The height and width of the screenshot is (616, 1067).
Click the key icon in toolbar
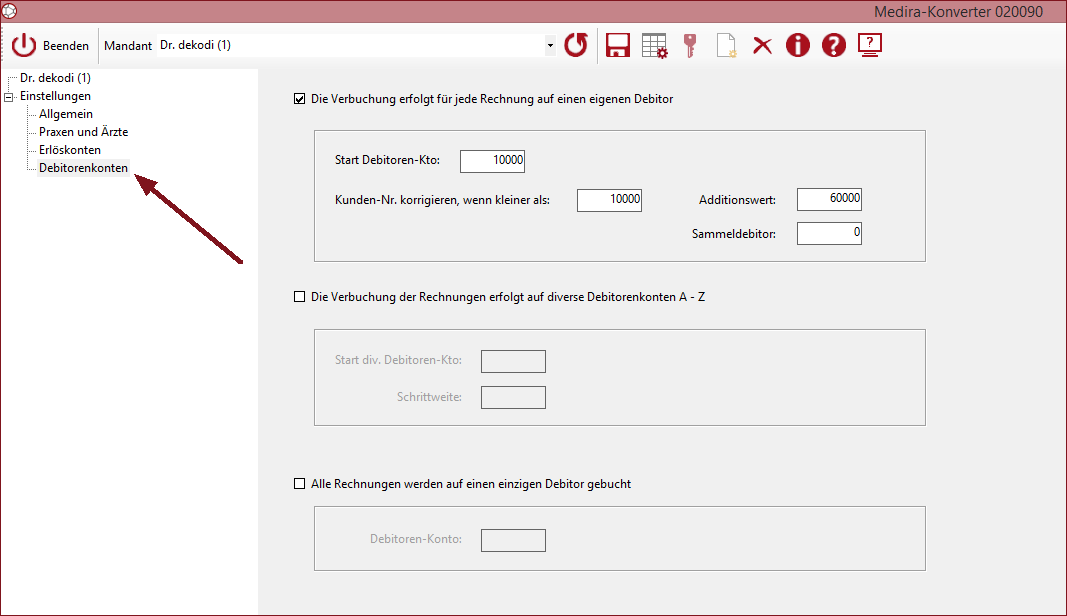690,46
